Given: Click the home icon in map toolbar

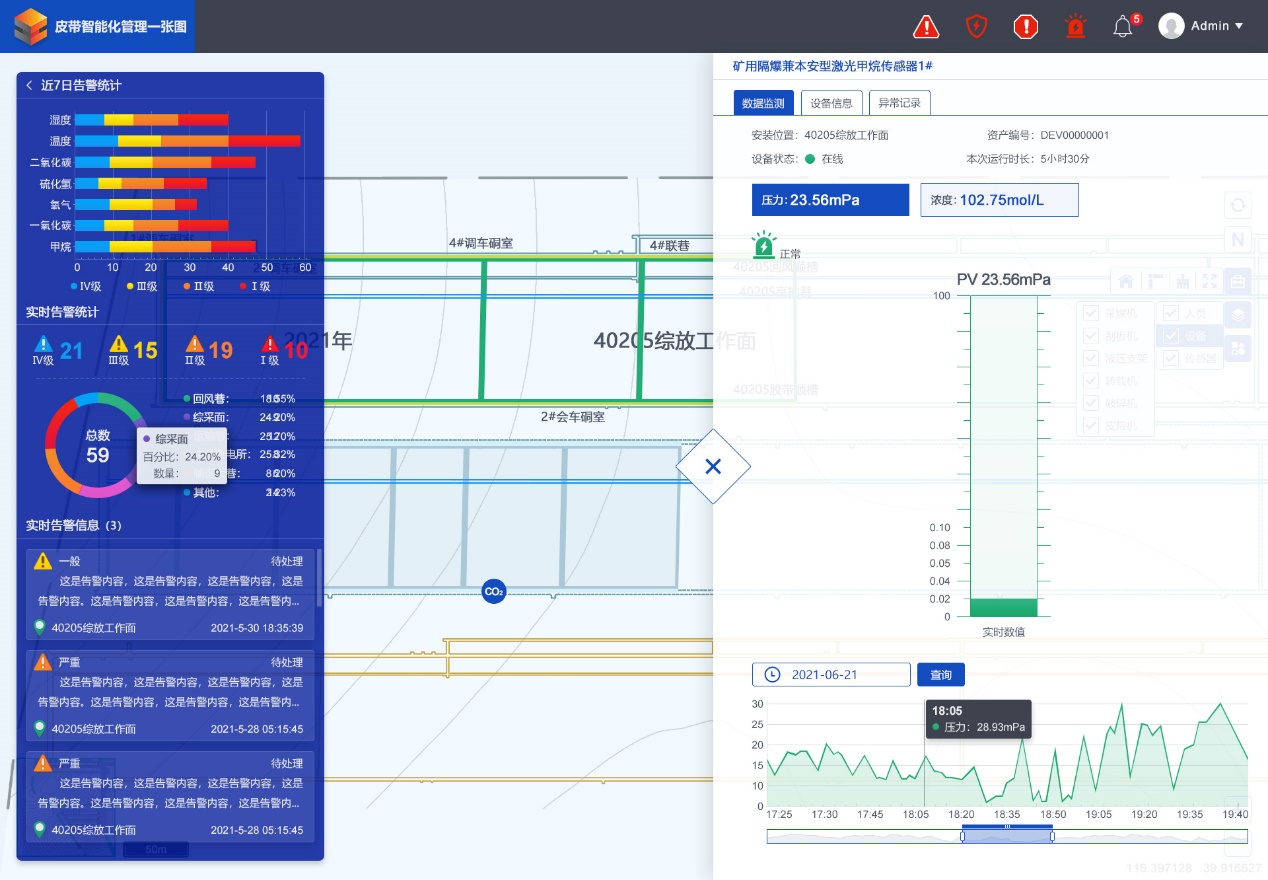Looking at the screenshot, I should [1125, 282].
